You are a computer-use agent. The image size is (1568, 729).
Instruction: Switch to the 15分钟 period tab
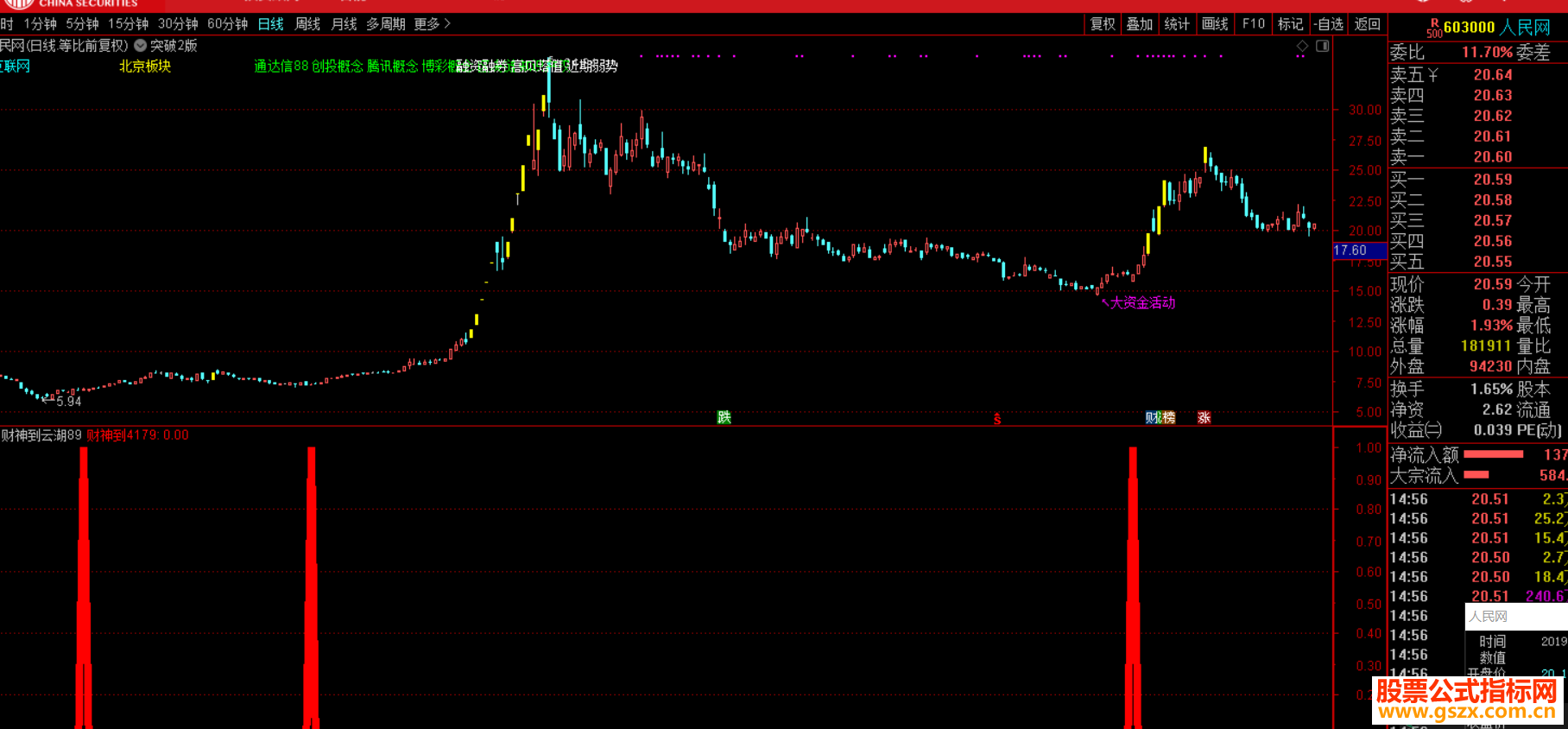[129, 24]
